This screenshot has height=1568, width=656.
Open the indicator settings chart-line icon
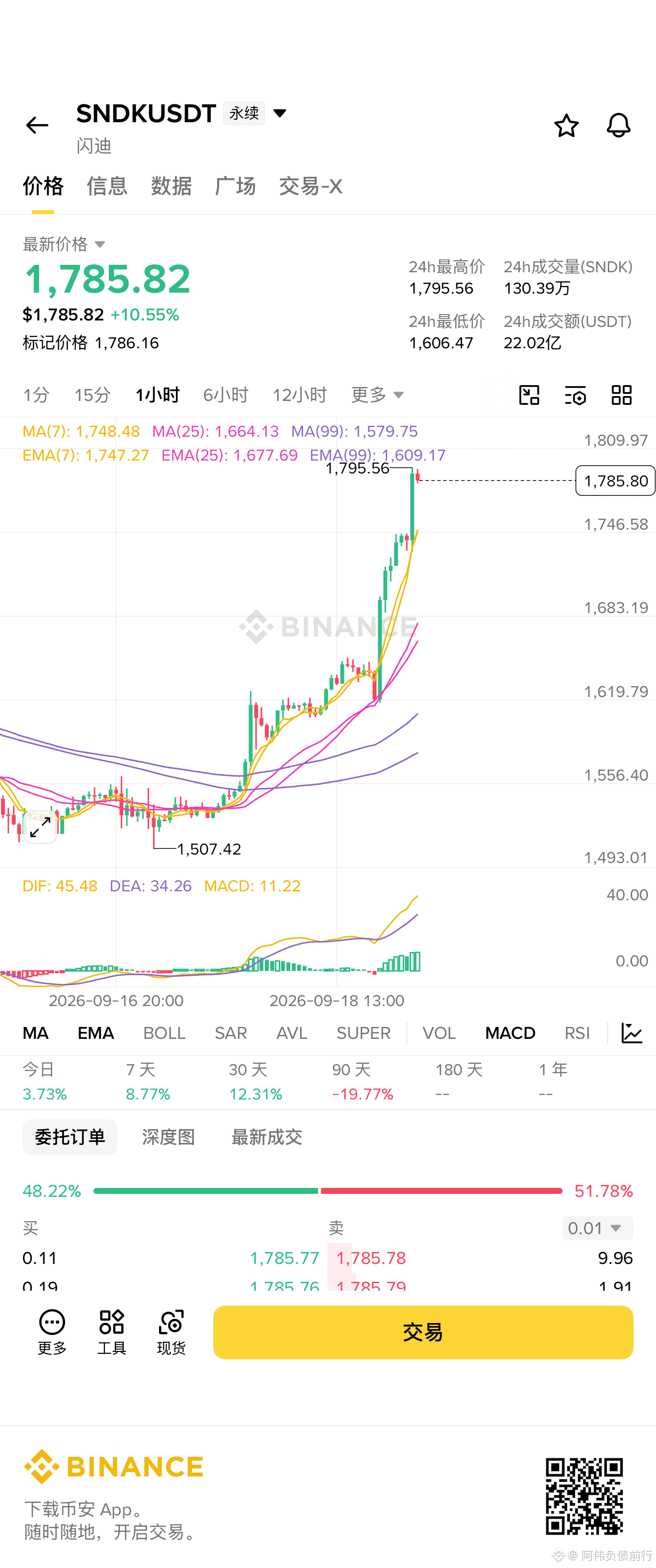pyautogui.click(x=632, y=1033)
